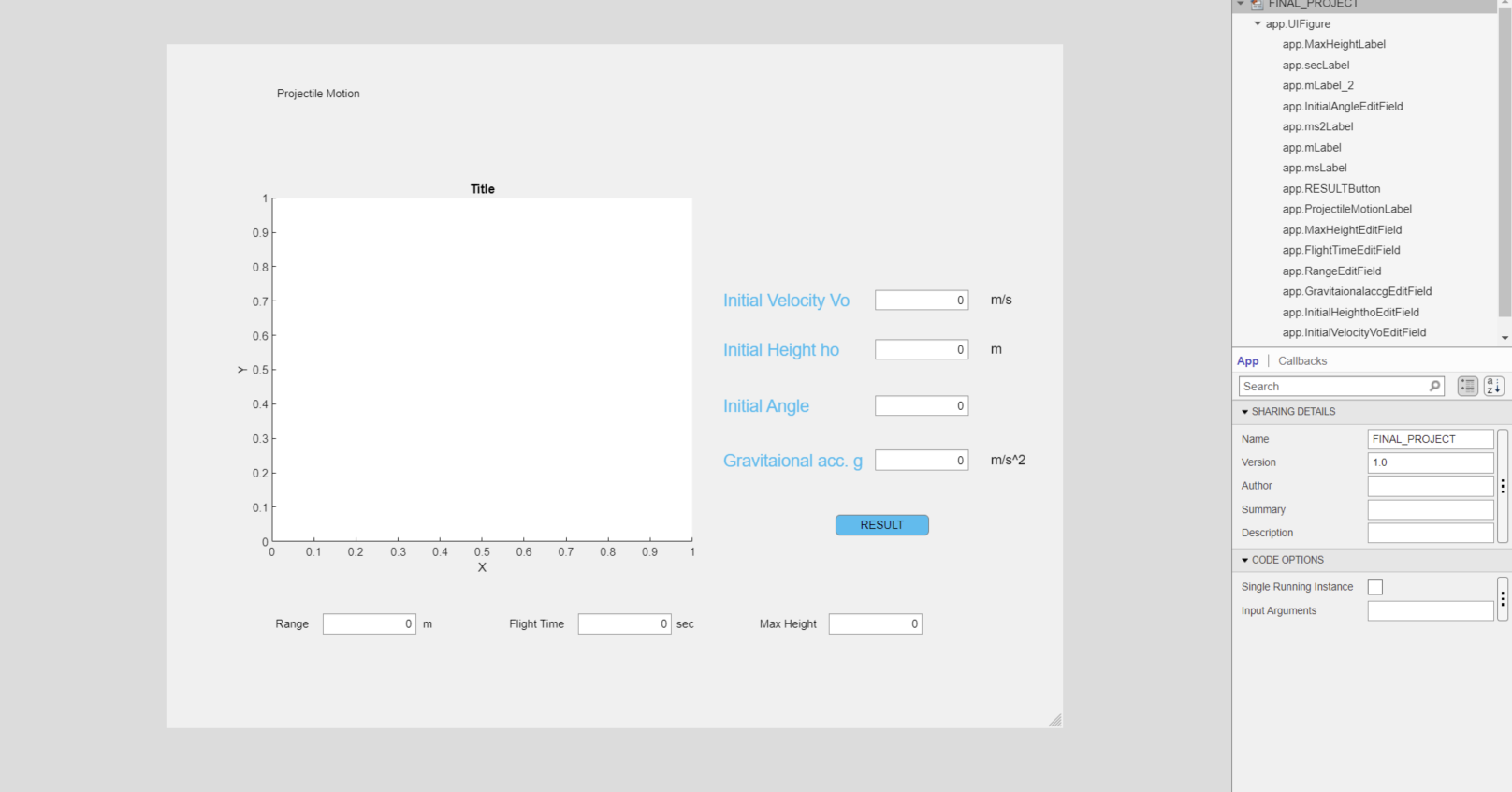Click the Author input field
The width and height of the screenshot is (1512, 792).
pos(1431,486)
